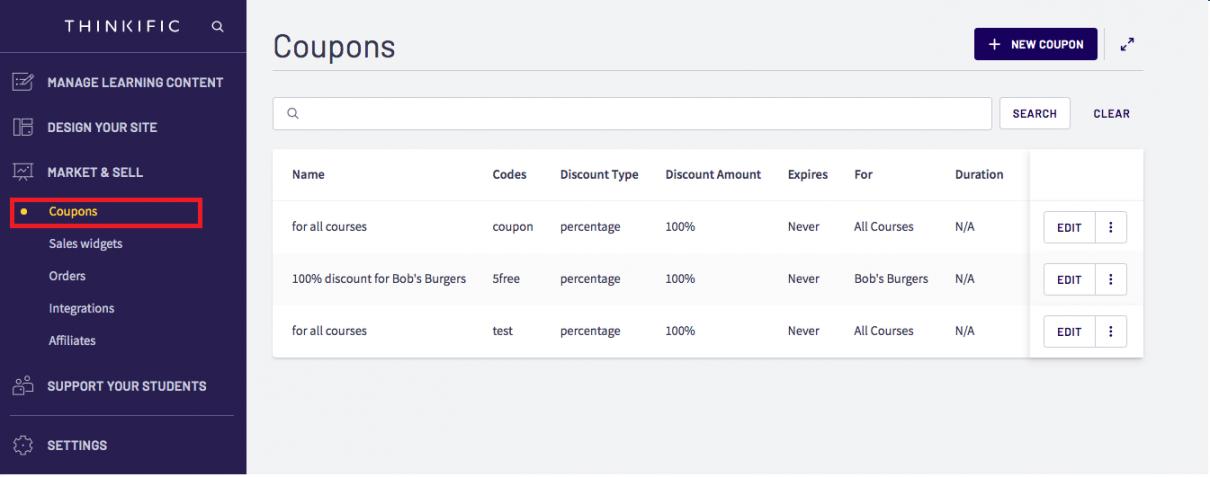Click the Manage Learning Content sidebar icon
Viewport: 1210px width, 477px height.
(x=21, y=82)
